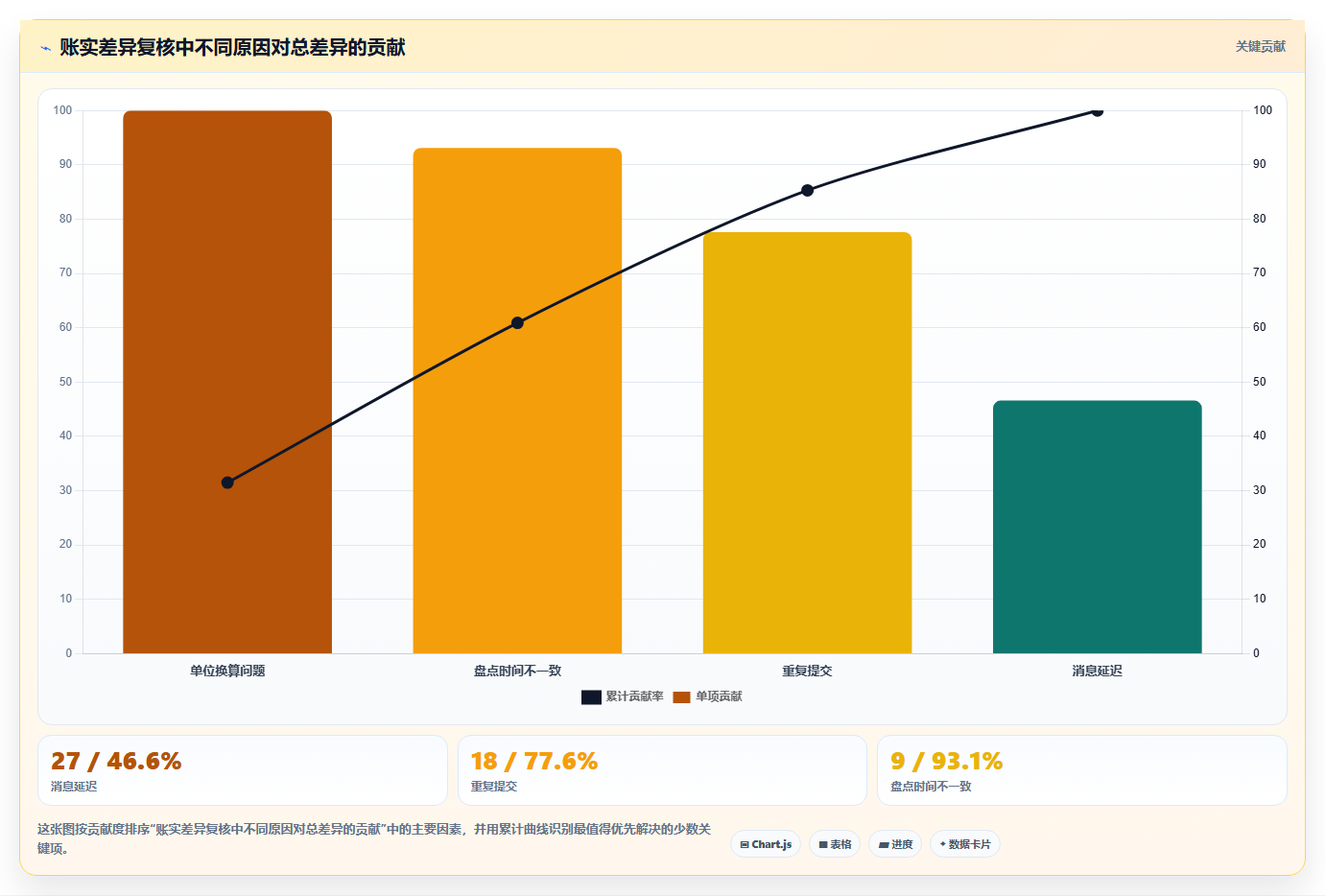
Task: Click the square icon inside 表格 chip
Action: [x=823, y=845]
